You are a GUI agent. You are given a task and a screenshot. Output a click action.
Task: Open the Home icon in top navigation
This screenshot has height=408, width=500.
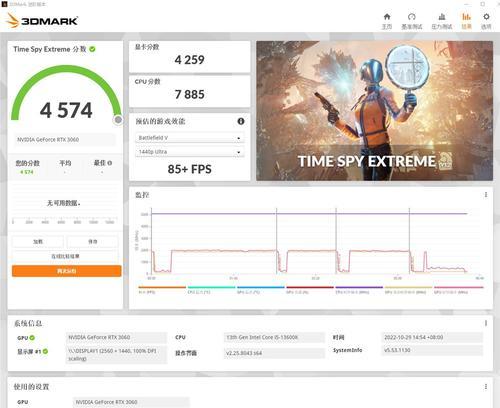coord(387,21)
